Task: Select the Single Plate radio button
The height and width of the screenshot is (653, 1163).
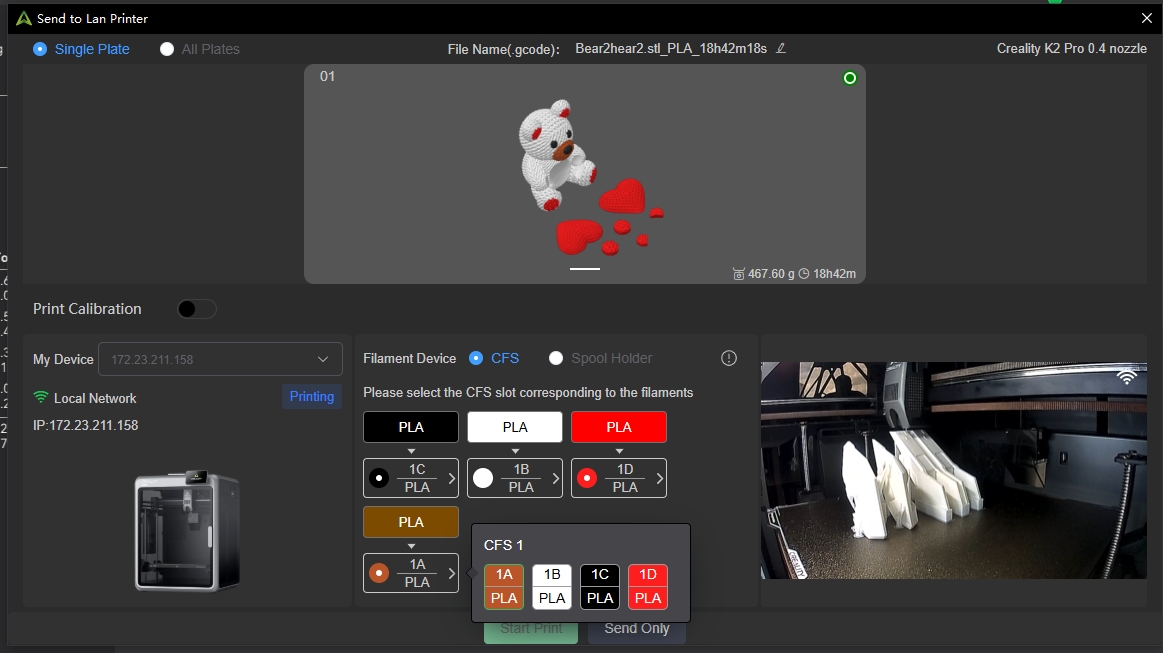Action: [40, 49]
